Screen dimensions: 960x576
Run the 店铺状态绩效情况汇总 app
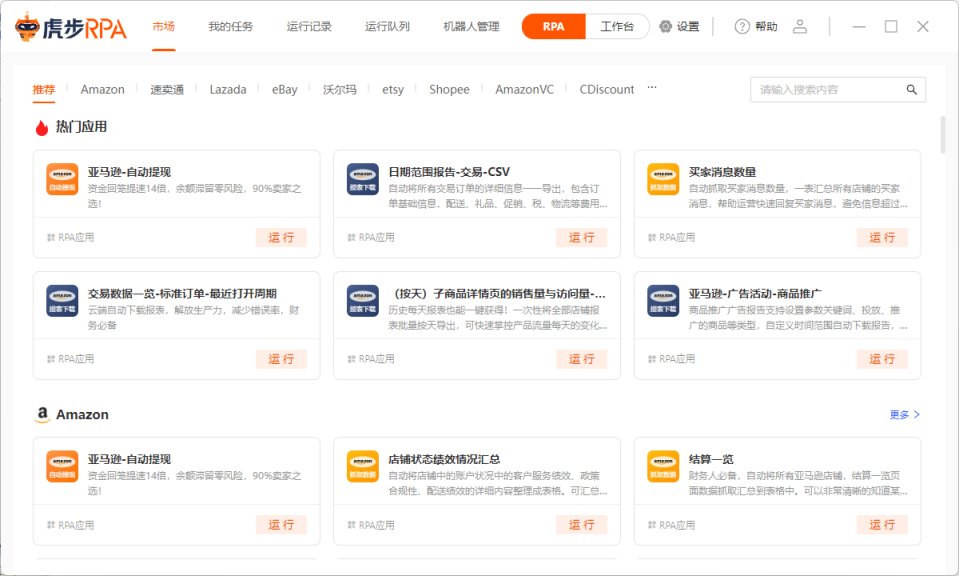582,525
